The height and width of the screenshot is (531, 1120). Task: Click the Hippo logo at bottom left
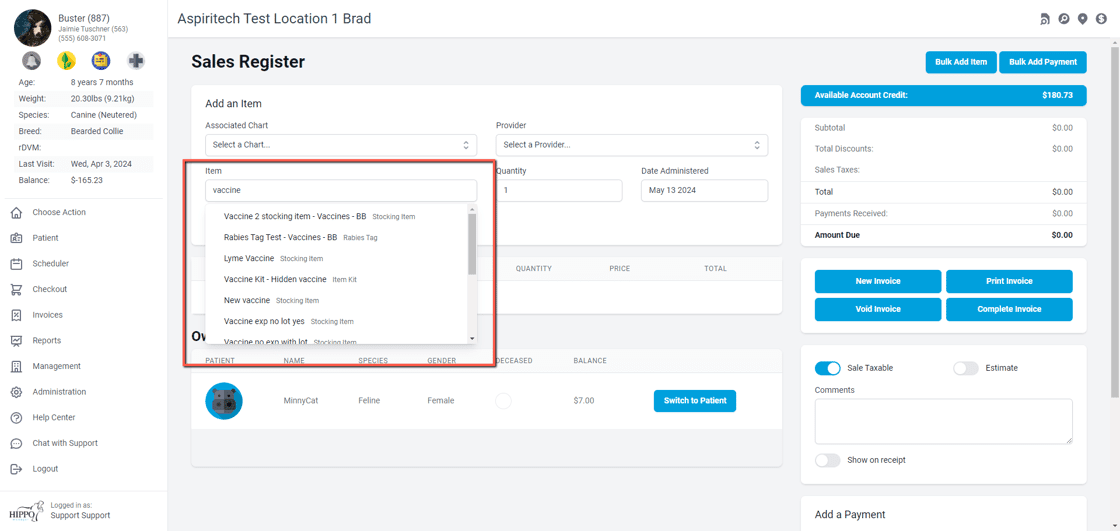coord(26,511)
